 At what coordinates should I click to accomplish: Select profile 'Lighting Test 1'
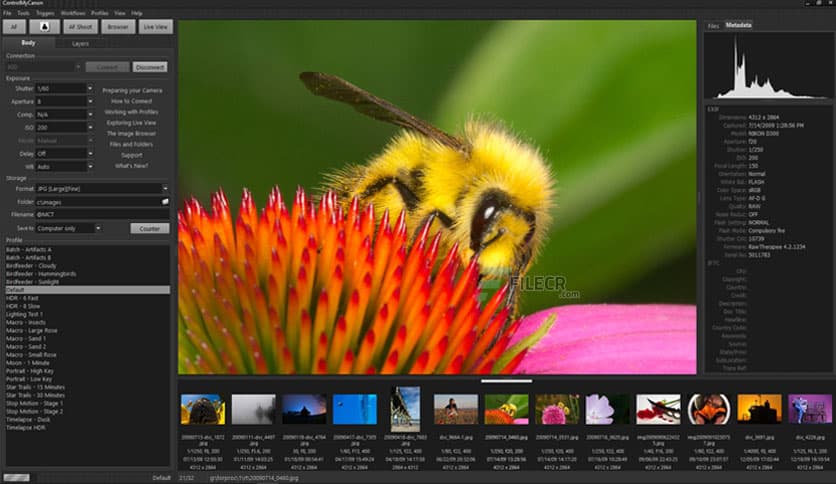[25, 314]
